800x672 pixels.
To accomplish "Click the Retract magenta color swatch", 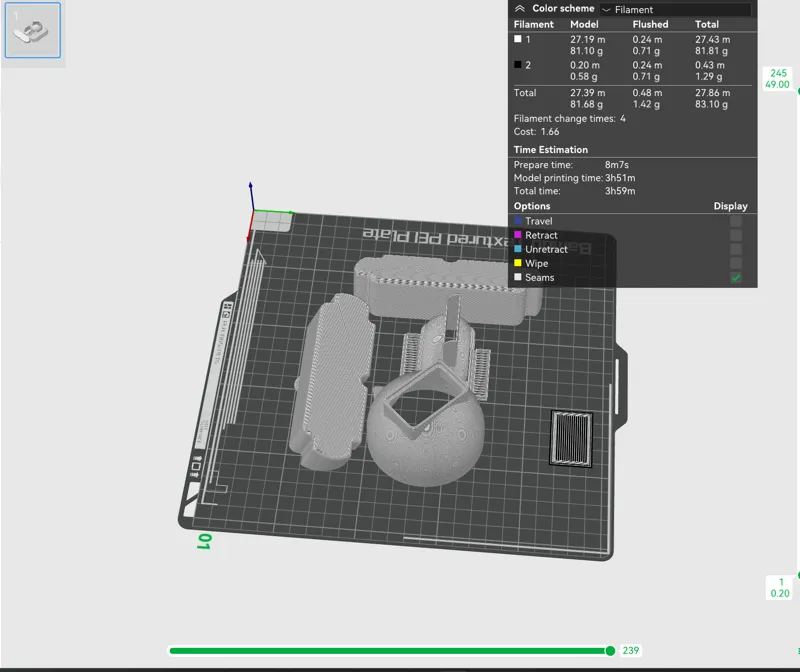I will pyautogui.click(x=518, y=235).
